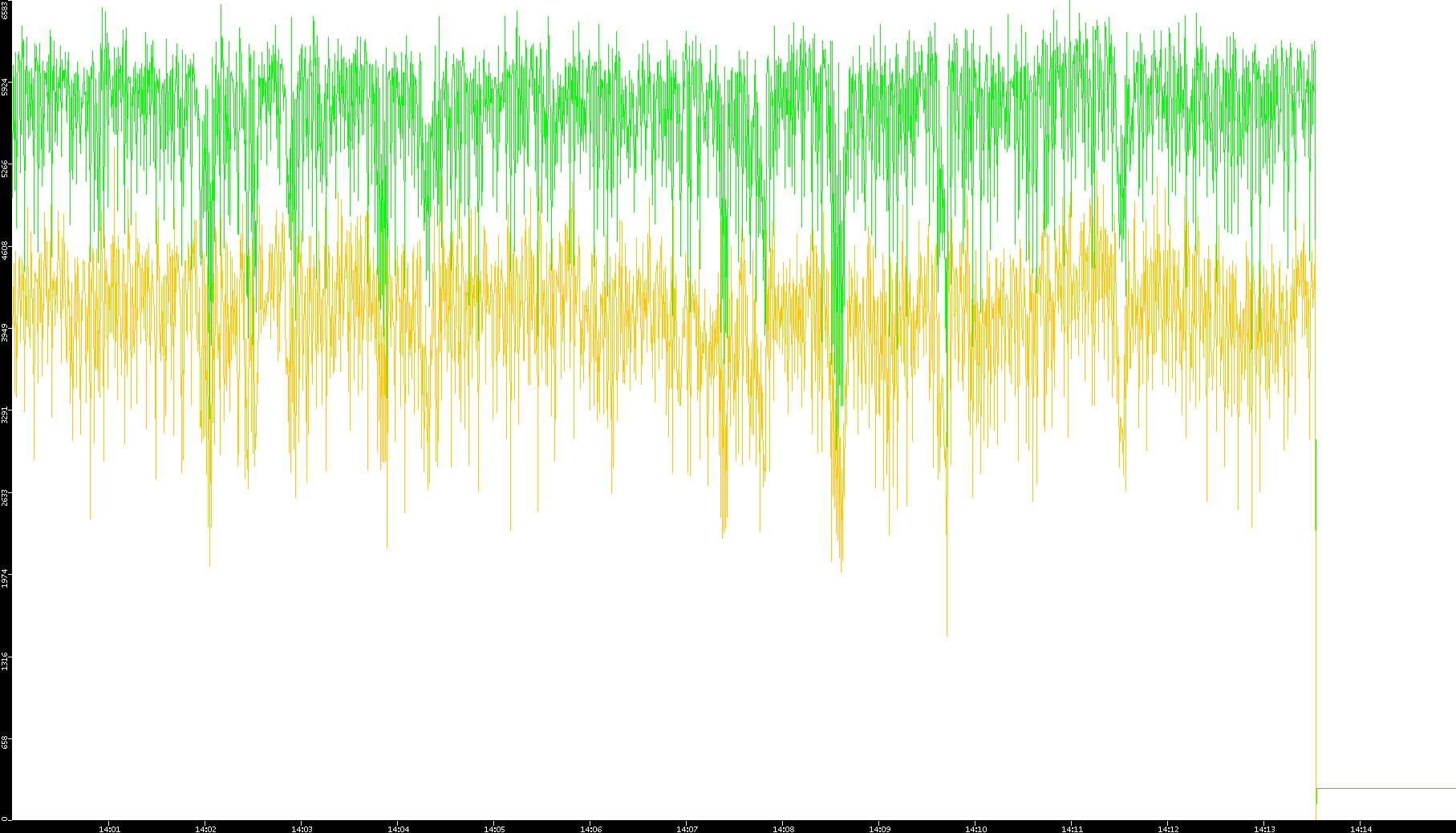Select the 1316 y-axis value label

5,661
